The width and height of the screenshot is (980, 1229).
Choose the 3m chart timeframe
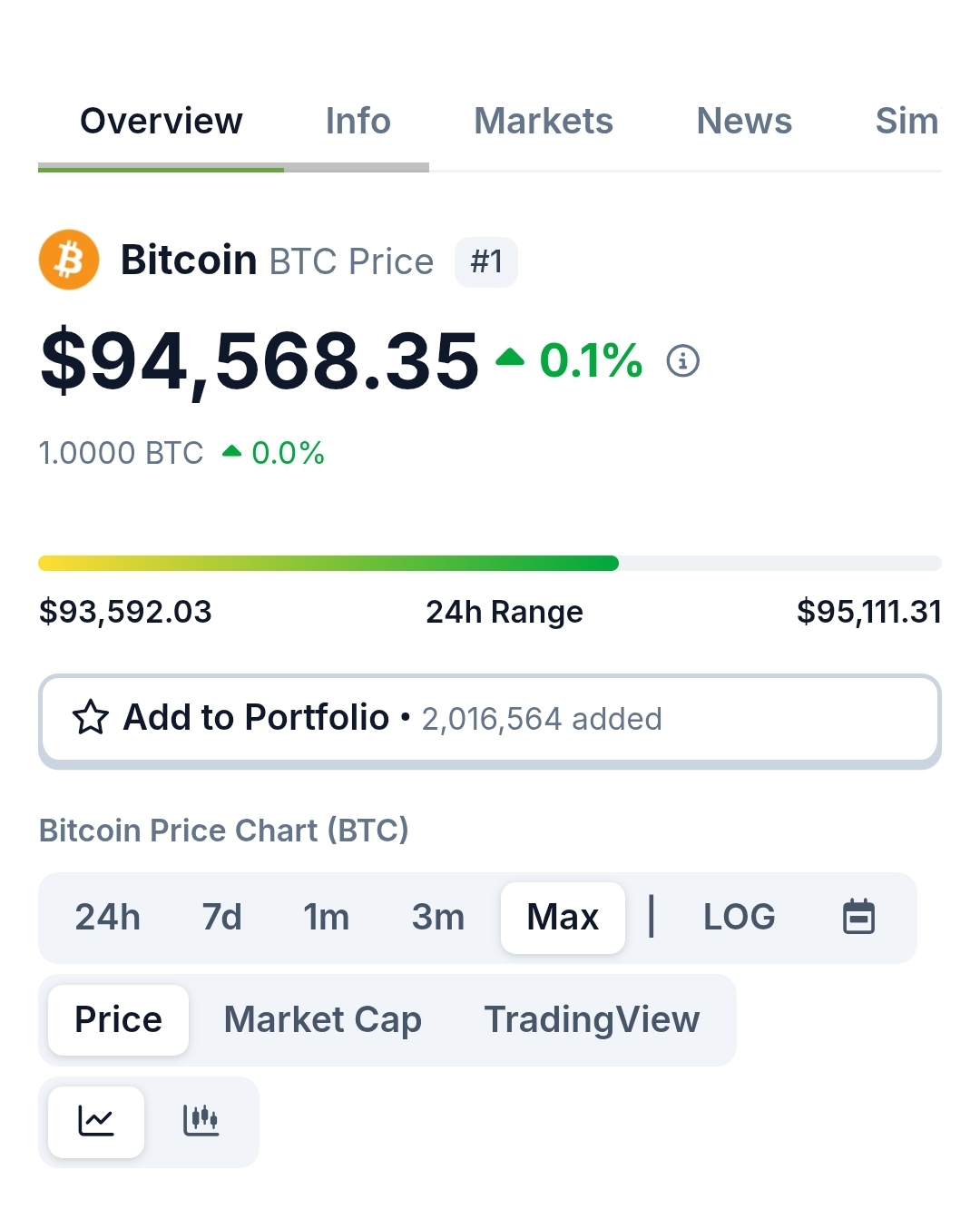tap(438, 918)
